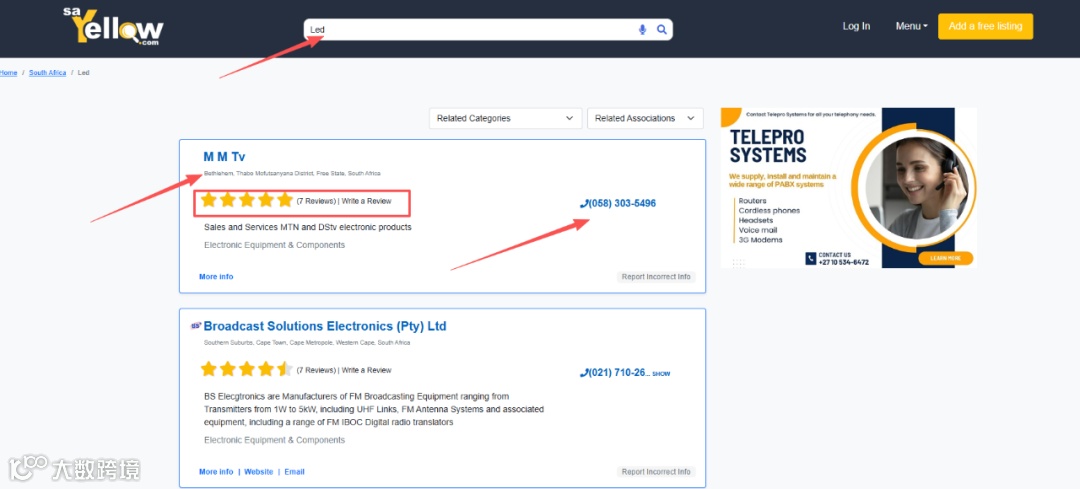This screenshot has width=1080, height=489.
Task: Click SHOW to reveal the (021) 710-26 number
Action: click(661, 374)
